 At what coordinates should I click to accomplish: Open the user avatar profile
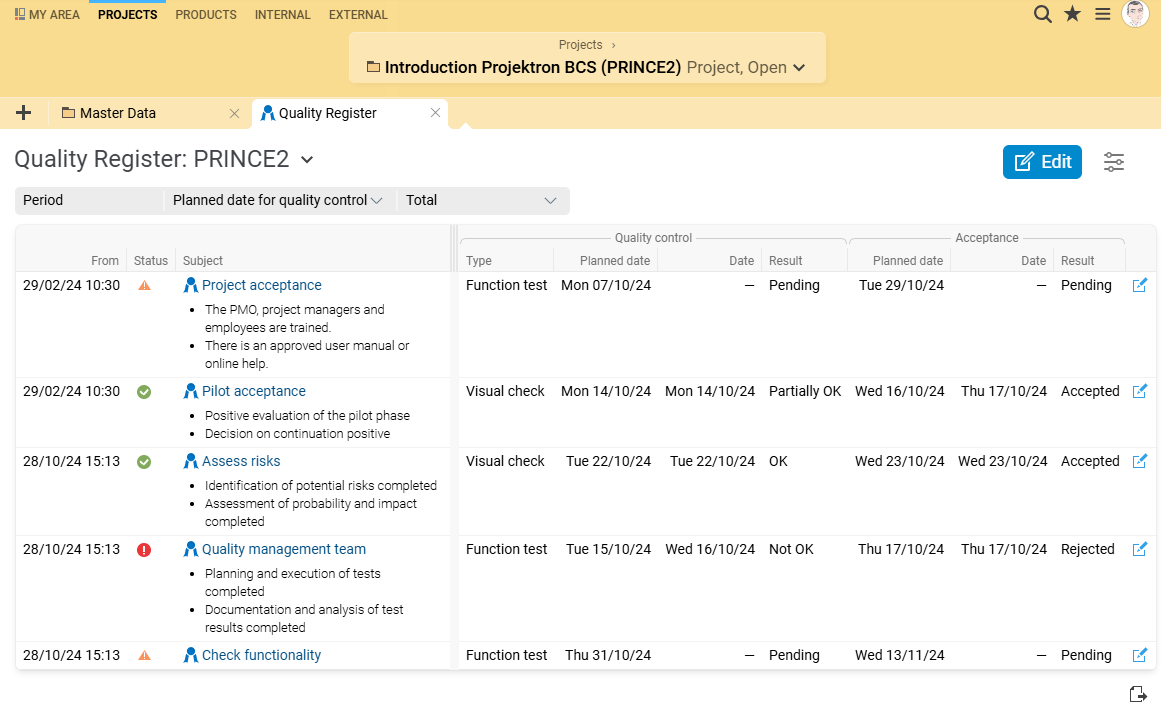point(1135,14)
